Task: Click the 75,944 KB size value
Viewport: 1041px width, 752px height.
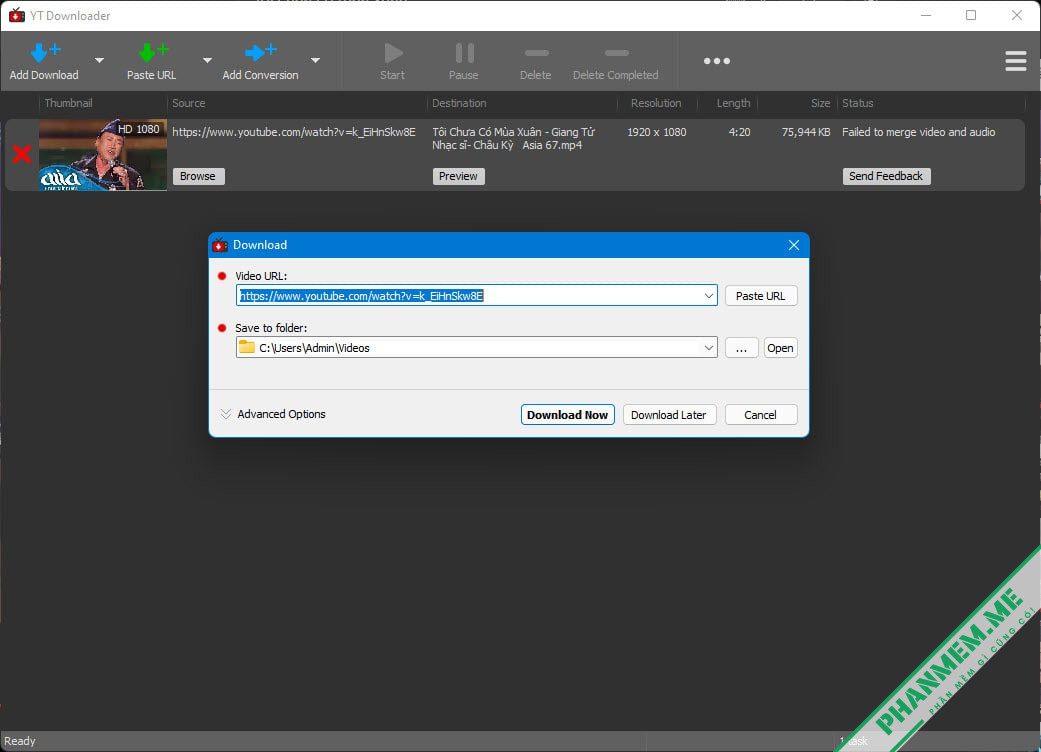Action: click(x=806, y=132)
